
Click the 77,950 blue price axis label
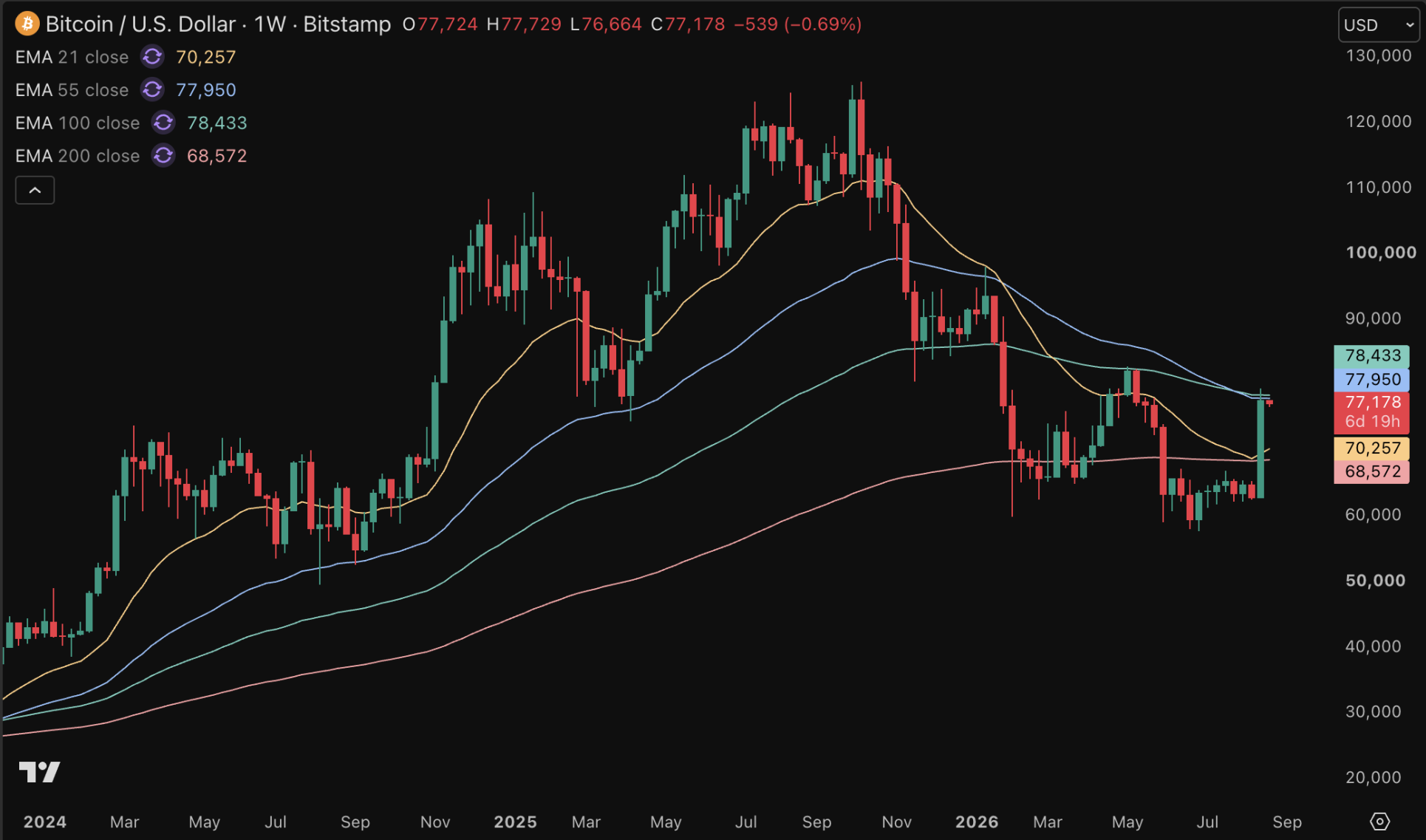click(x=1372, y=380)
